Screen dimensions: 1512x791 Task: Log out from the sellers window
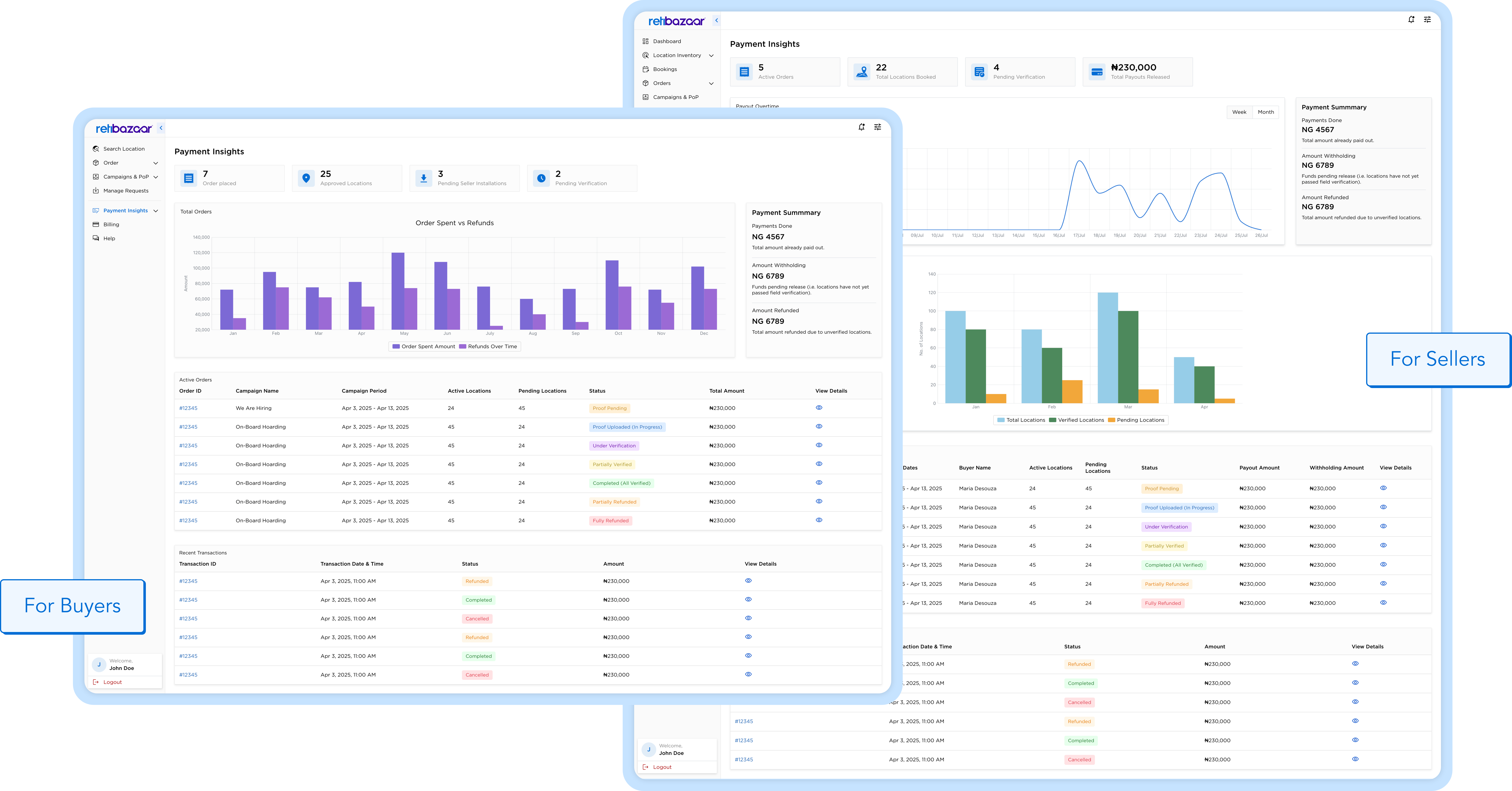(x=662, y=767)
